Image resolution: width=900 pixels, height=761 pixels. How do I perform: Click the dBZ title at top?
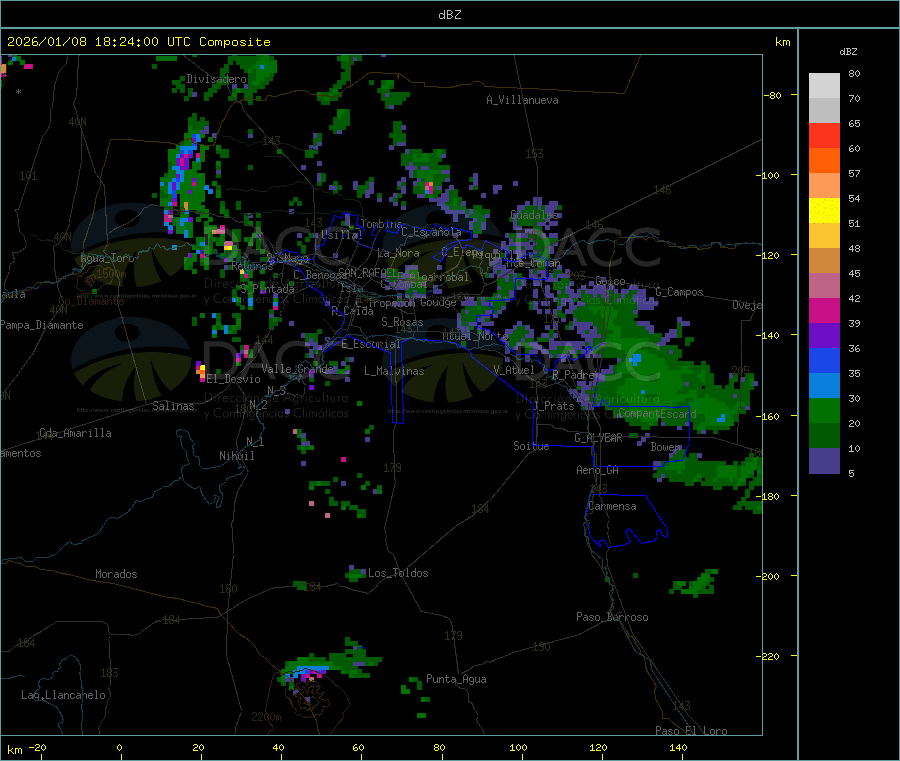pos(449,15)
